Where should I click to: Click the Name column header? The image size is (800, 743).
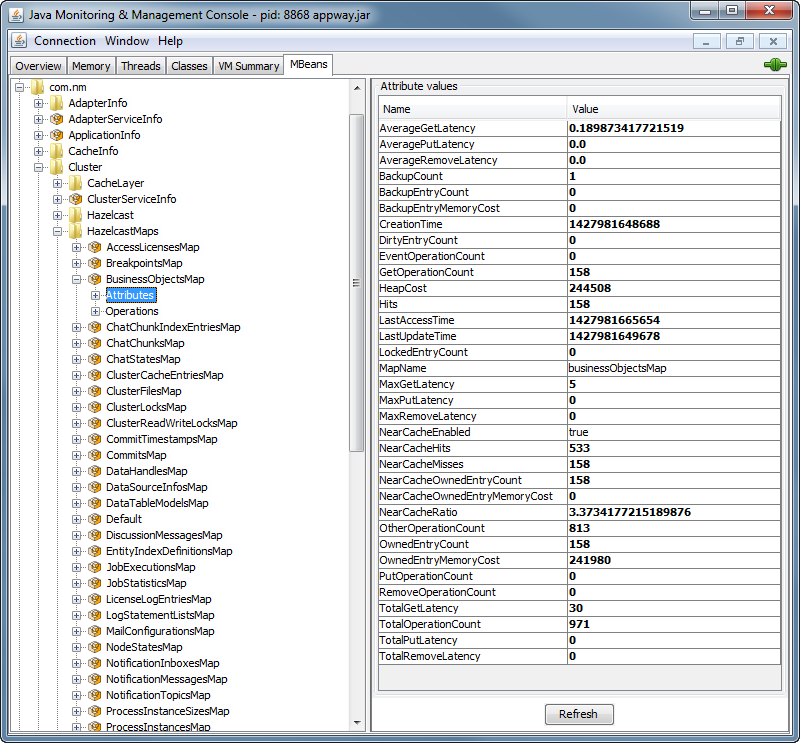click(473, 109)
